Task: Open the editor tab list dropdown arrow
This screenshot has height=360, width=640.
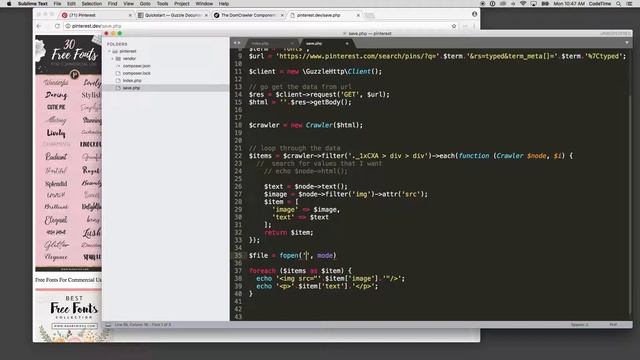Action: [x=627, y=42]
